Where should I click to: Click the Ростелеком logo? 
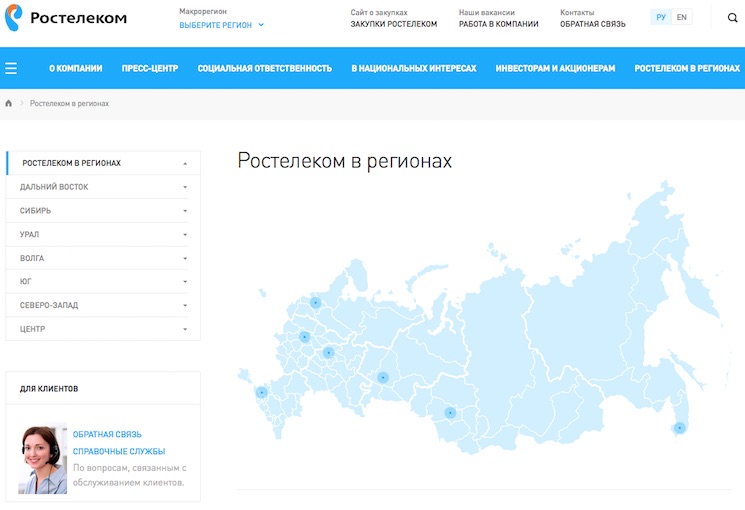coord(66,18)
